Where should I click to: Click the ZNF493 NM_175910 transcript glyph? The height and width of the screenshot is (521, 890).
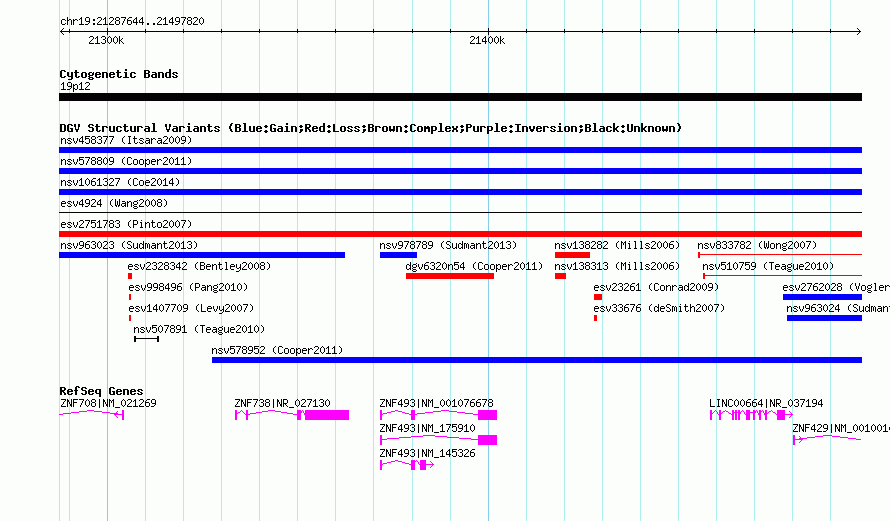[438, 440]
